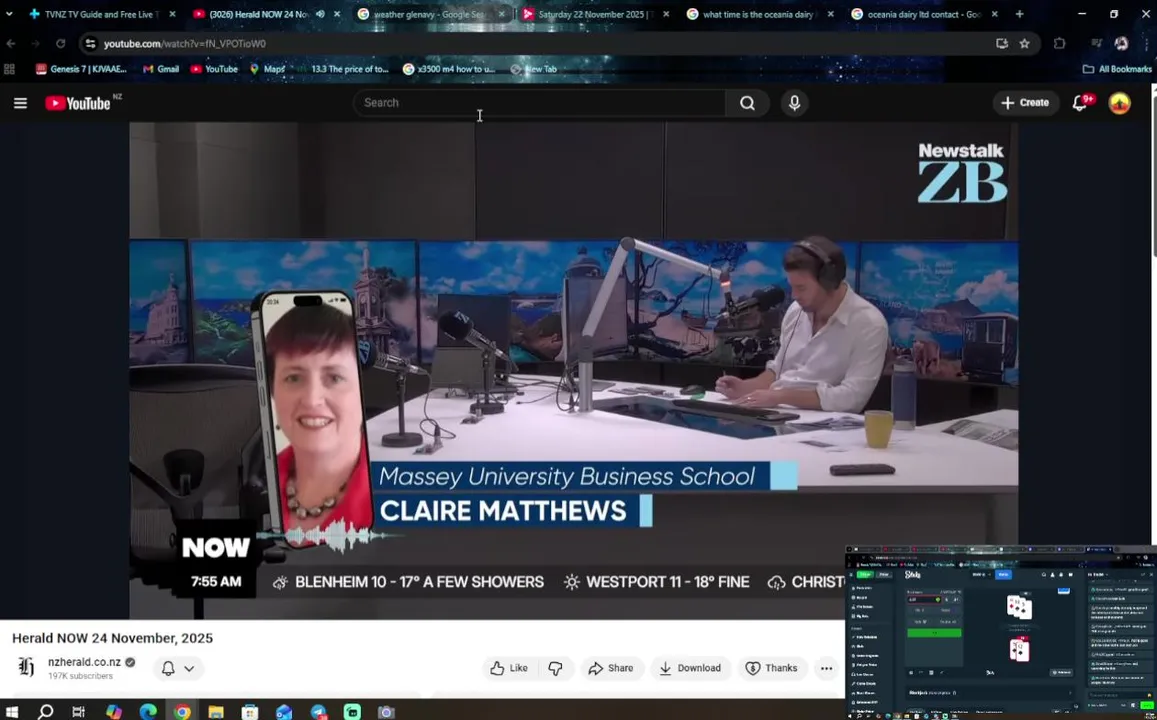1157x720 pixels.
Task: Open "13.3 The price of to..." bookmark
Action: point(342,69)
